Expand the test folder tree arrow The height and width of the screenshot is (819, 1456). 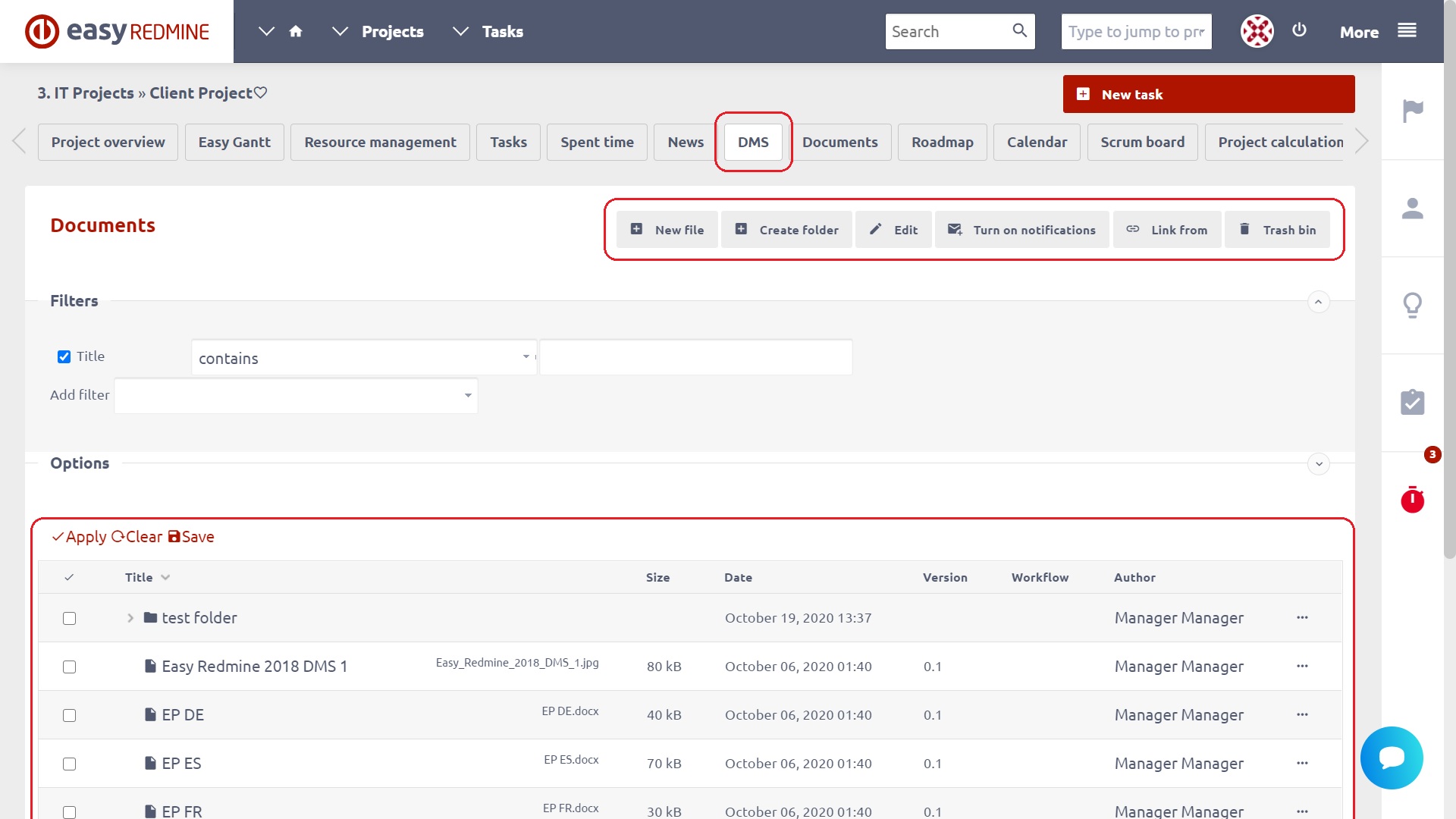coord(130,618)
